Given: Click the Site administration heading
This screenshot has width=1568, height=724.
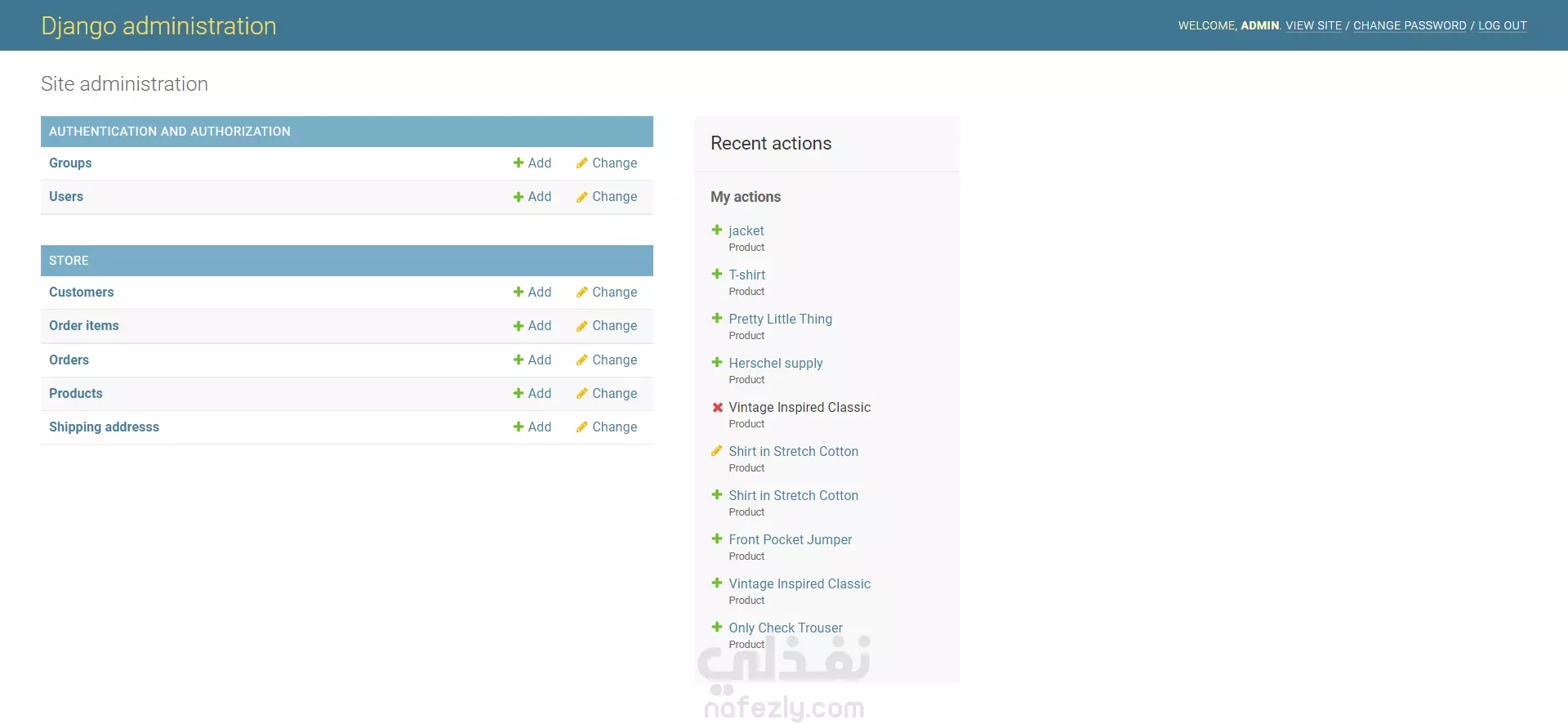Looking at the screenshot, I should point(124,83).
